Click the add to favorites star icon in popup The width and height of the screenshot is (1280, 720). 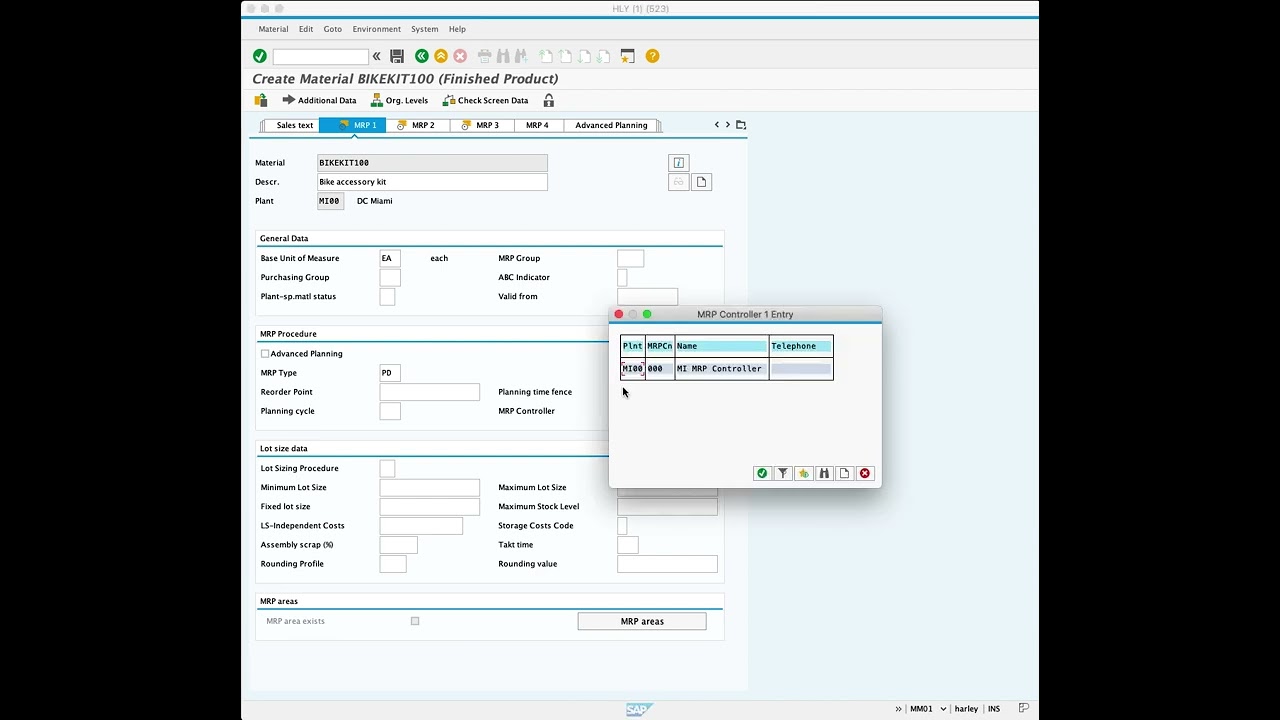pos(803,473)
